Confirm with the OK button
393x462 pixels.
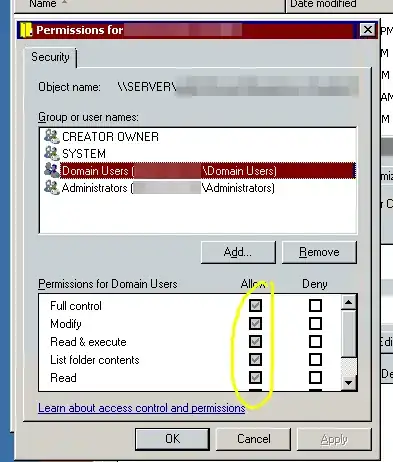click(172, 439)
